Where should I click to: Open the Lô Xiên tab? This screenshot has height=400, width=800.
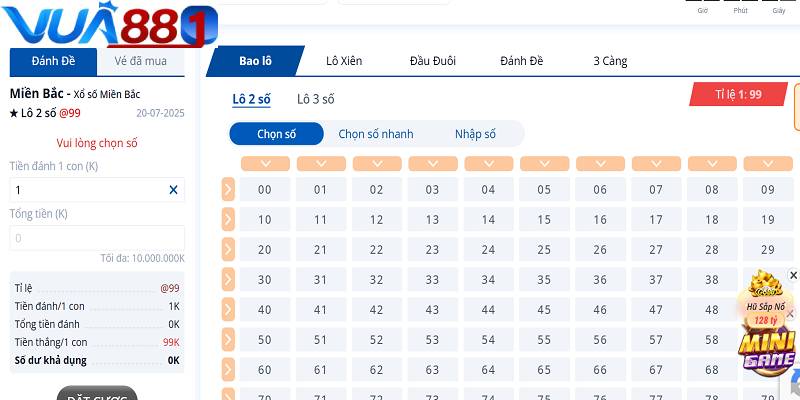point(344,61)
